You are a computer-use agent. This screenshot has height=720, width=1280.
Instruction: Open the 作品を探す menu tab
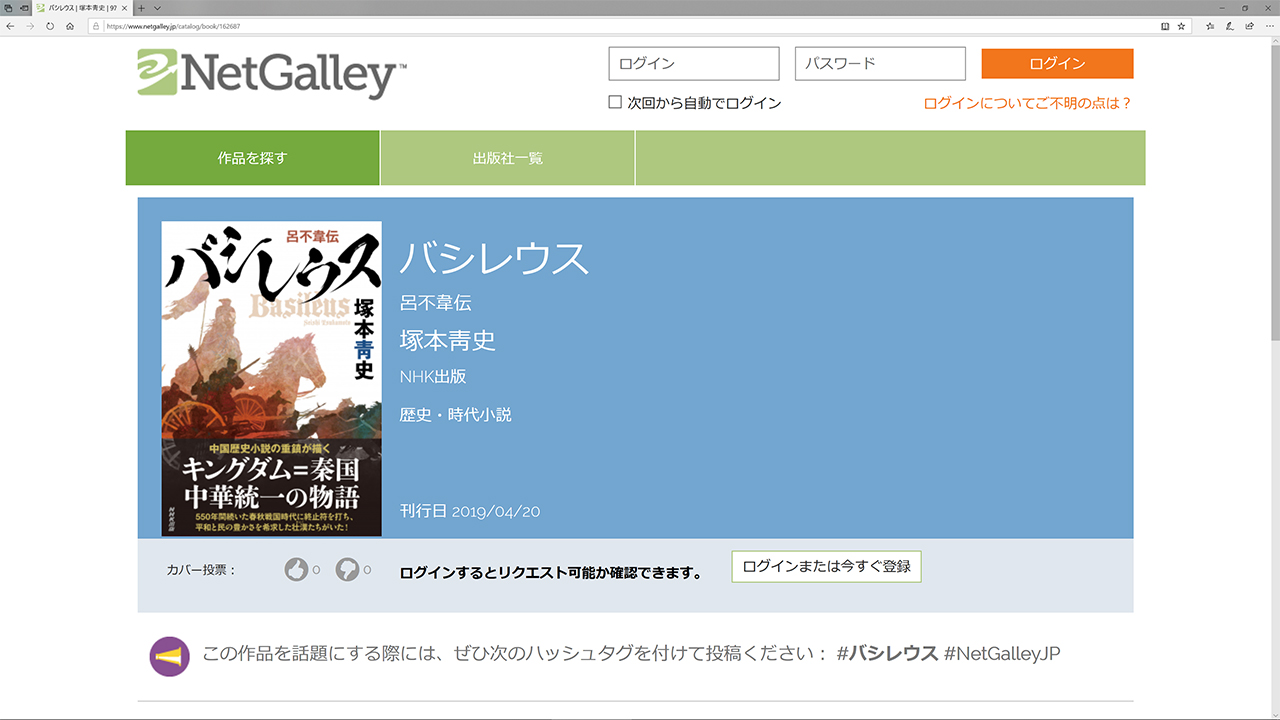pyautogui.click(x=253, y=158)
